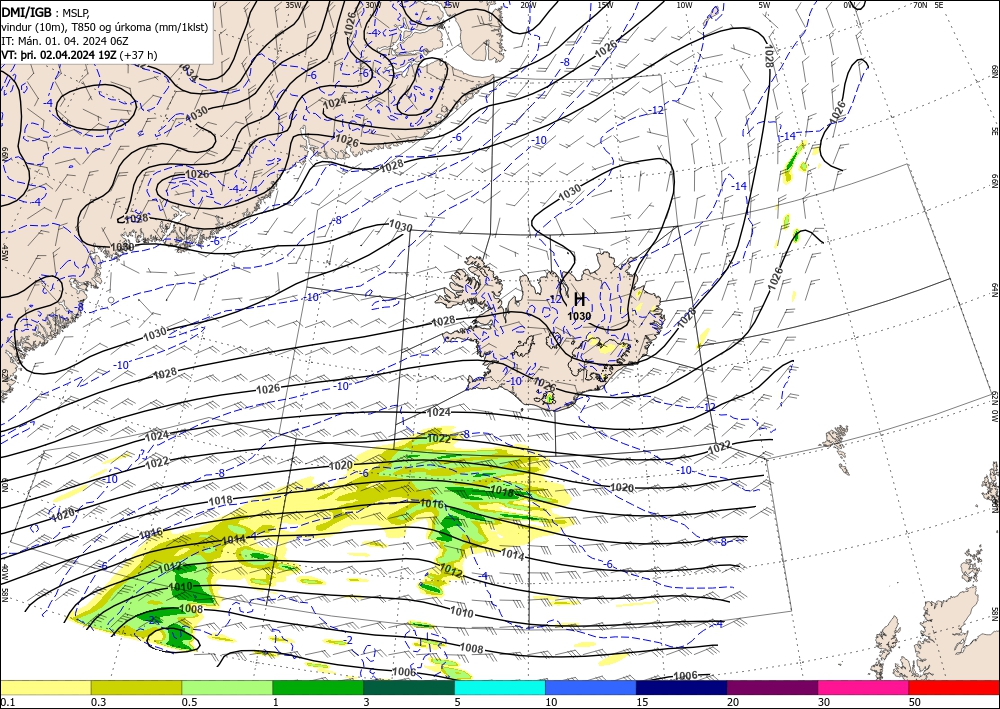Click the green 1 mm legend swatch
This screenshot has width=1000, height=709.
click(318, 688)
